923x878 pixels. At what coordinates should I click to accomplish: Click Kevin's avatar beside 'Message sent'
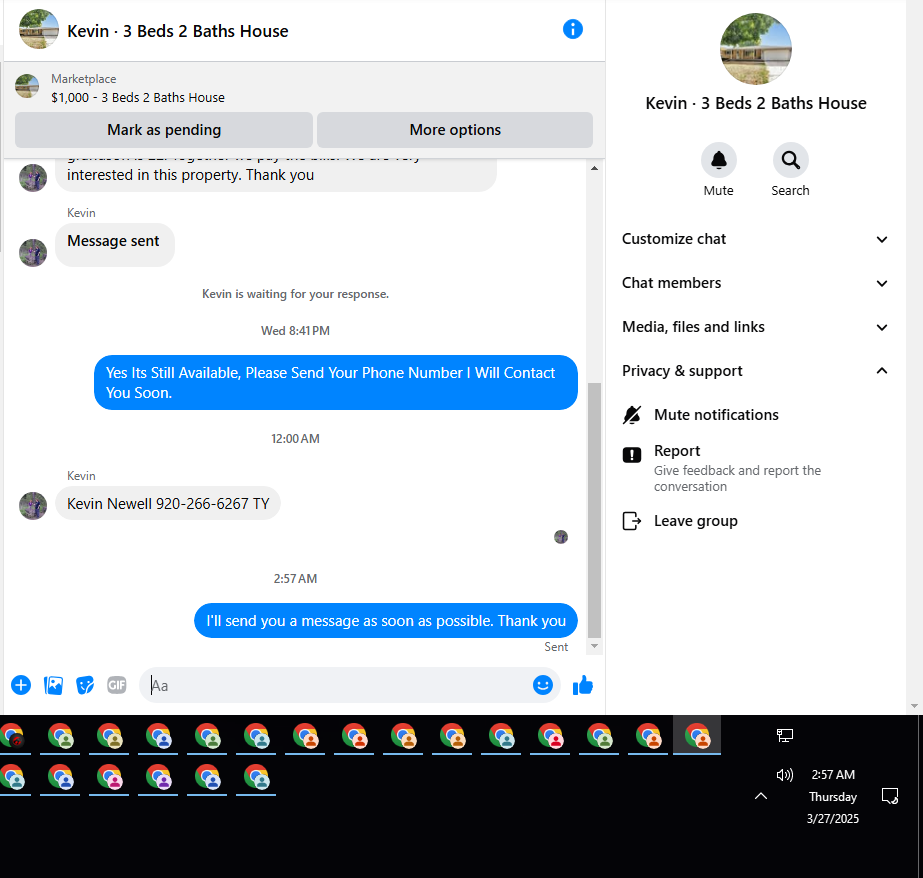coord(33,252)
